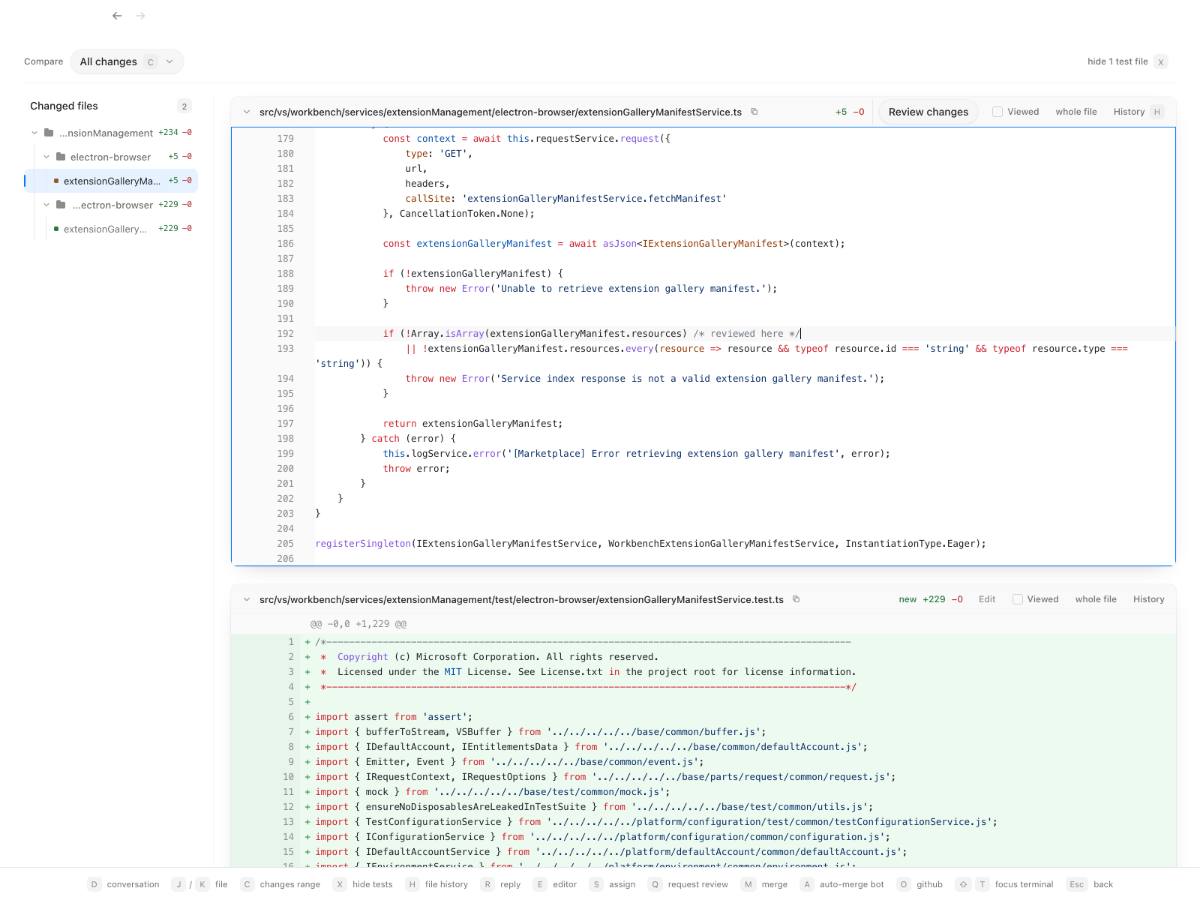This screenshot has width=1200, height=900.
Task: Click the R key reply hint
Action: (487, 884)
